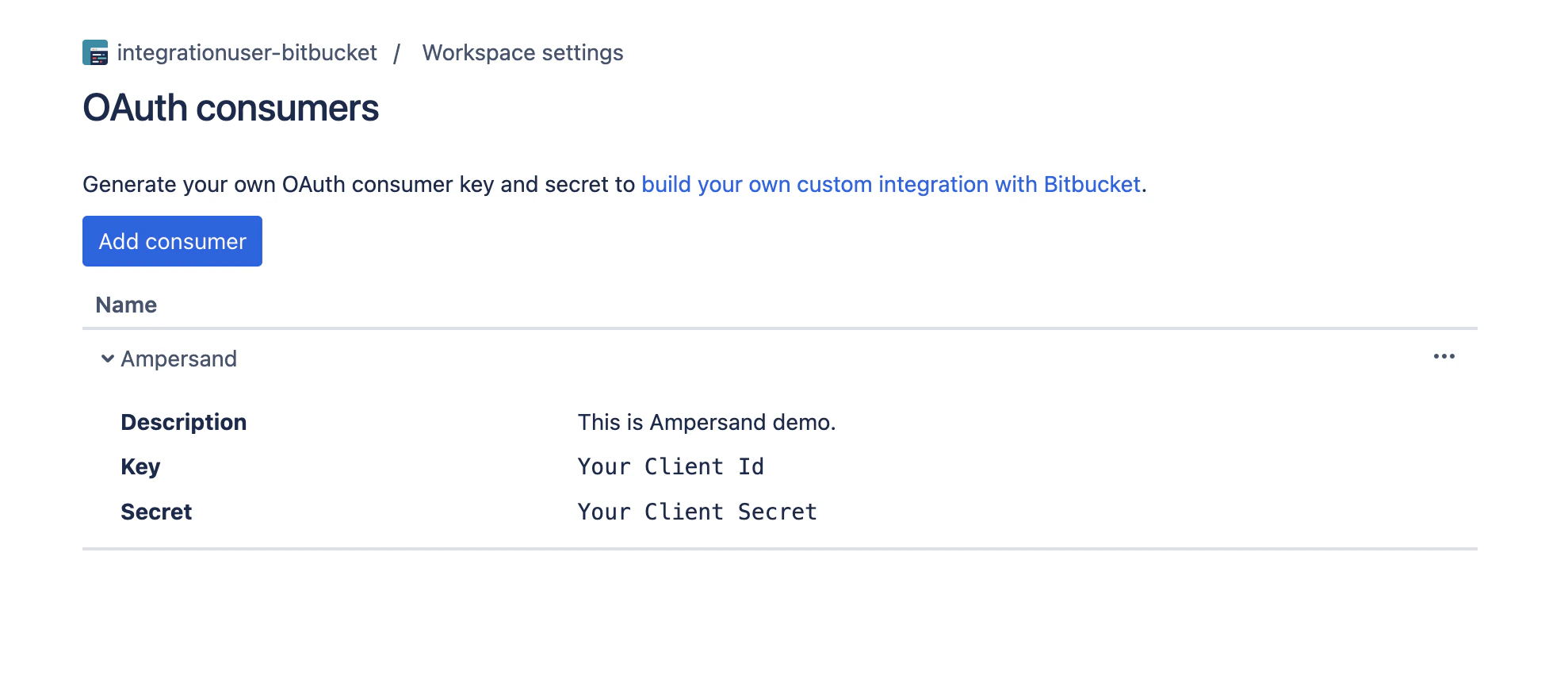Click the Secret row label
The width and height of the screenshot is (1568, 679).
point(155,511)
